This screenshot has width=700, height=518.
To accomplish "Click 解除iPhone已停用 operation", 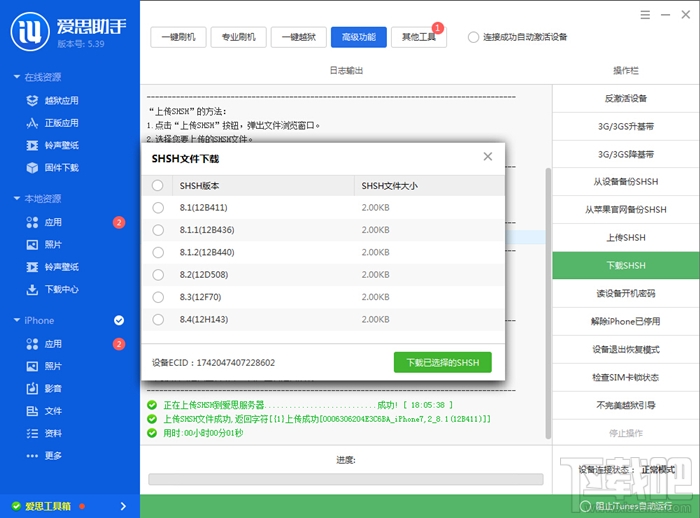I will tap(625, 321).
